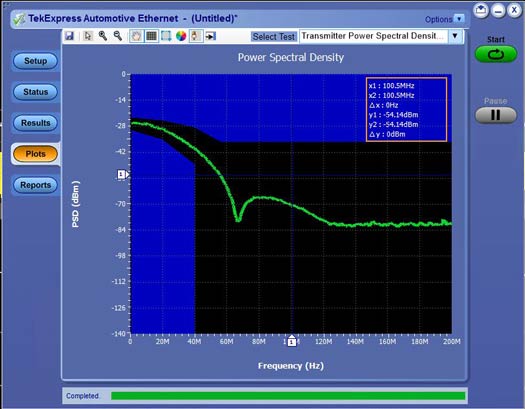Select the pointer cursor tool

88,36
